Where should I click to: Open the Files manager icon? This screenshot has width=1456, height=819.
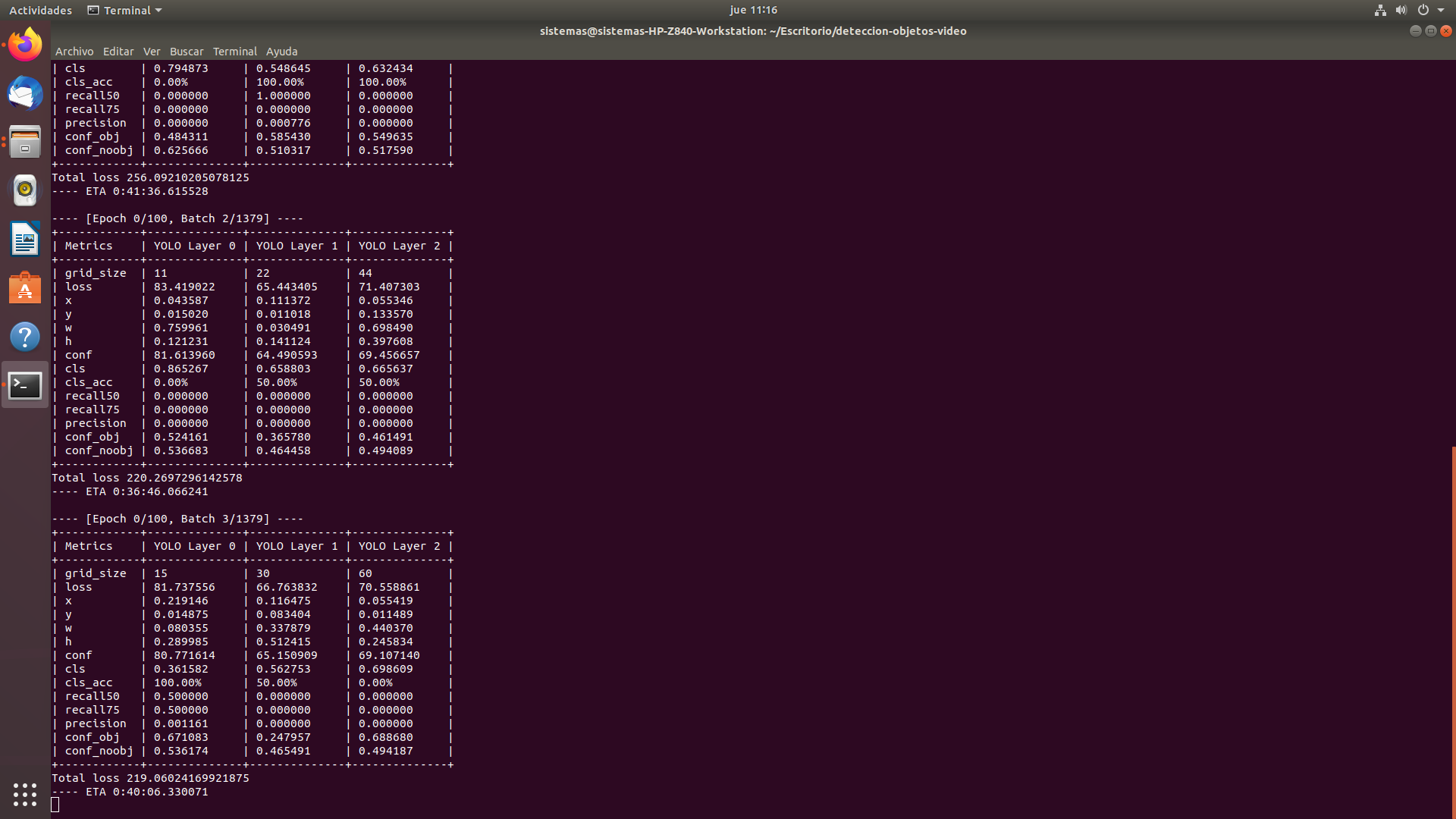(25, 142)
